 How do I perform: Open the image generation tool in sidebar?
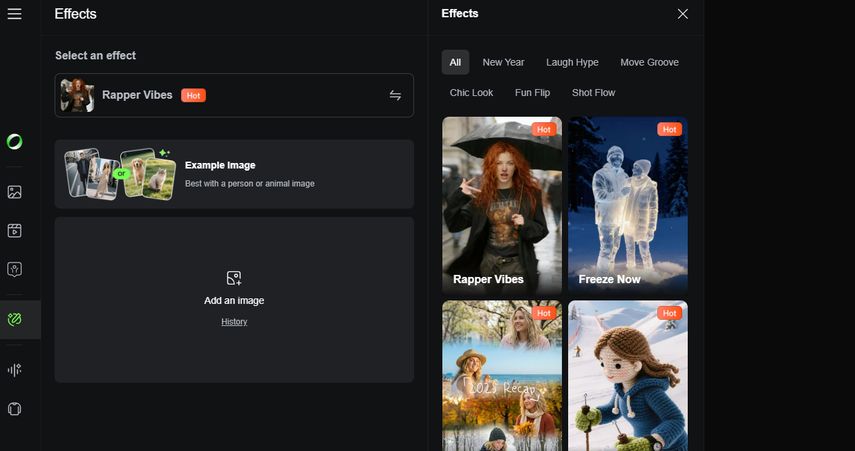pyautogui.click(x=14, y=192)
